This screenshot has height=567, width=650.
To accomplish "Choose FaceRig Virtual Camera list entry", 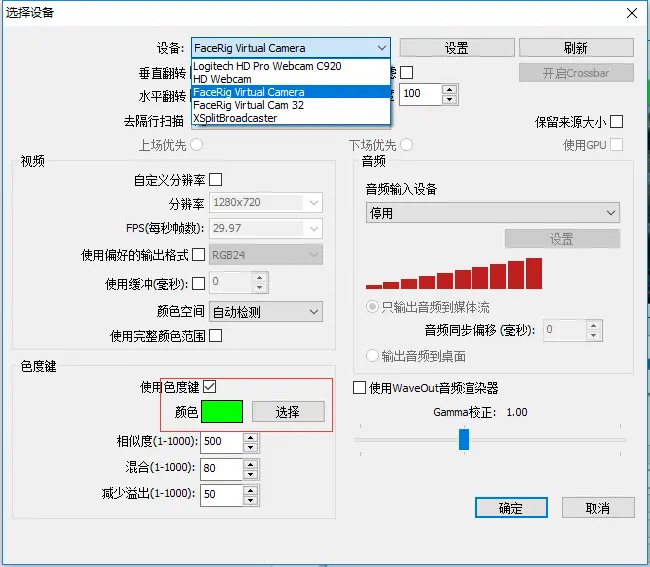I will tap(291, 92).
